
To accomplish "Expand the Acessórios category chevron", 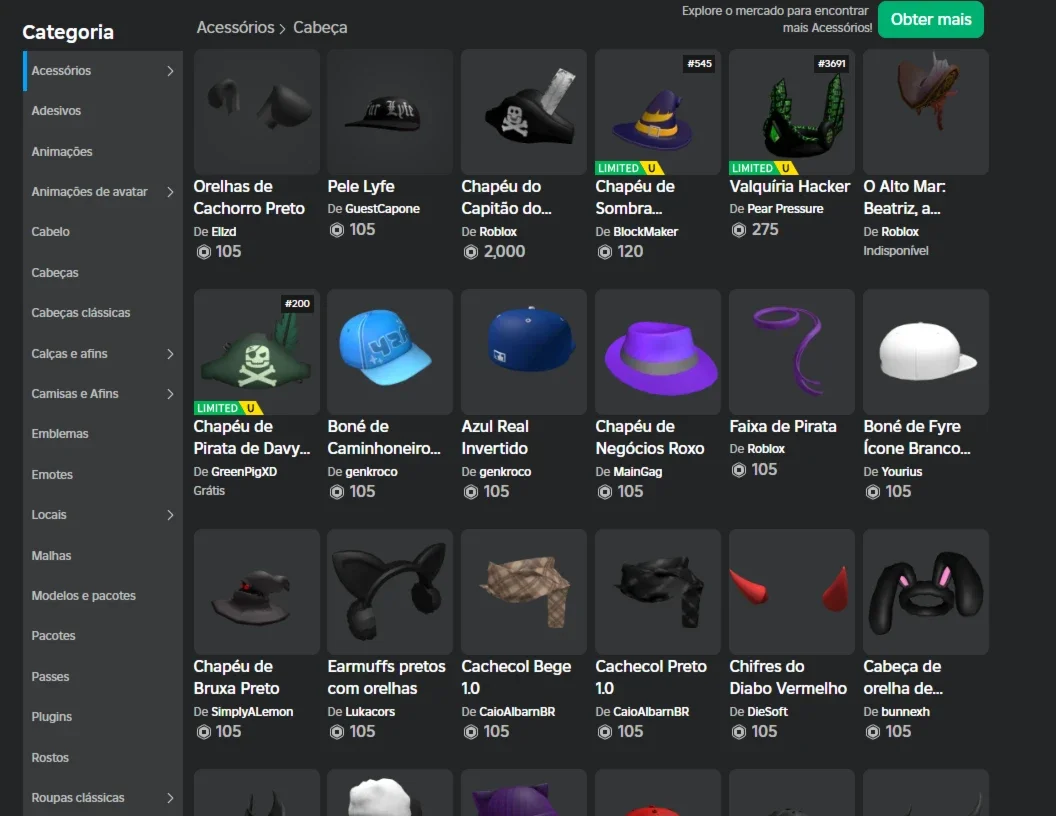I will (x=170, y=71).
